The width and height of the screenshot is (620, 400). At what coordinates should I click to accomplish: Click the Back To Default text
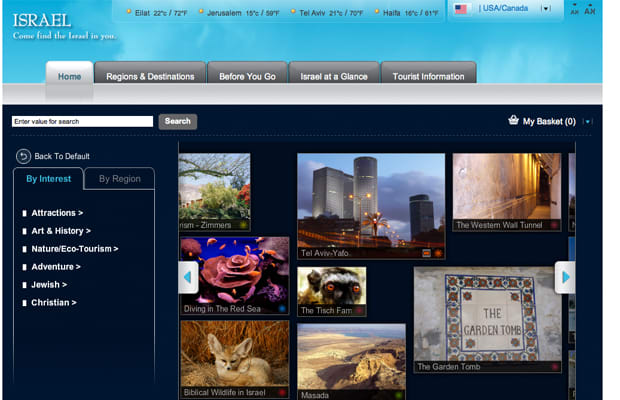pyautogui.click(x=62, y=156)
